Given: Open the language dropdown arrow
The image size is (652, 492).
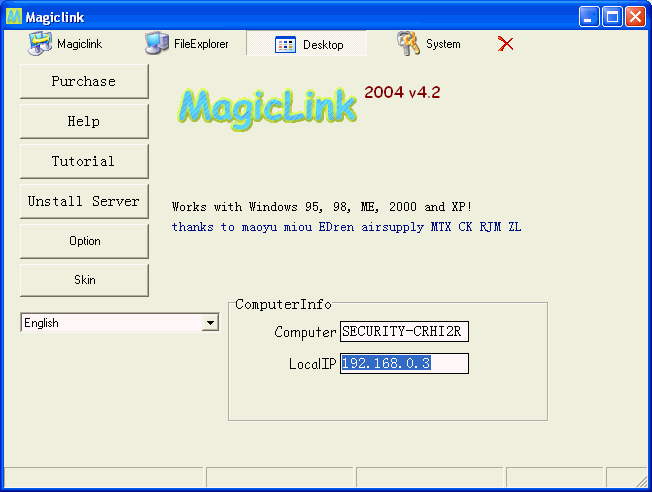Looking at the screenshot, I should [x=210, y=323].
